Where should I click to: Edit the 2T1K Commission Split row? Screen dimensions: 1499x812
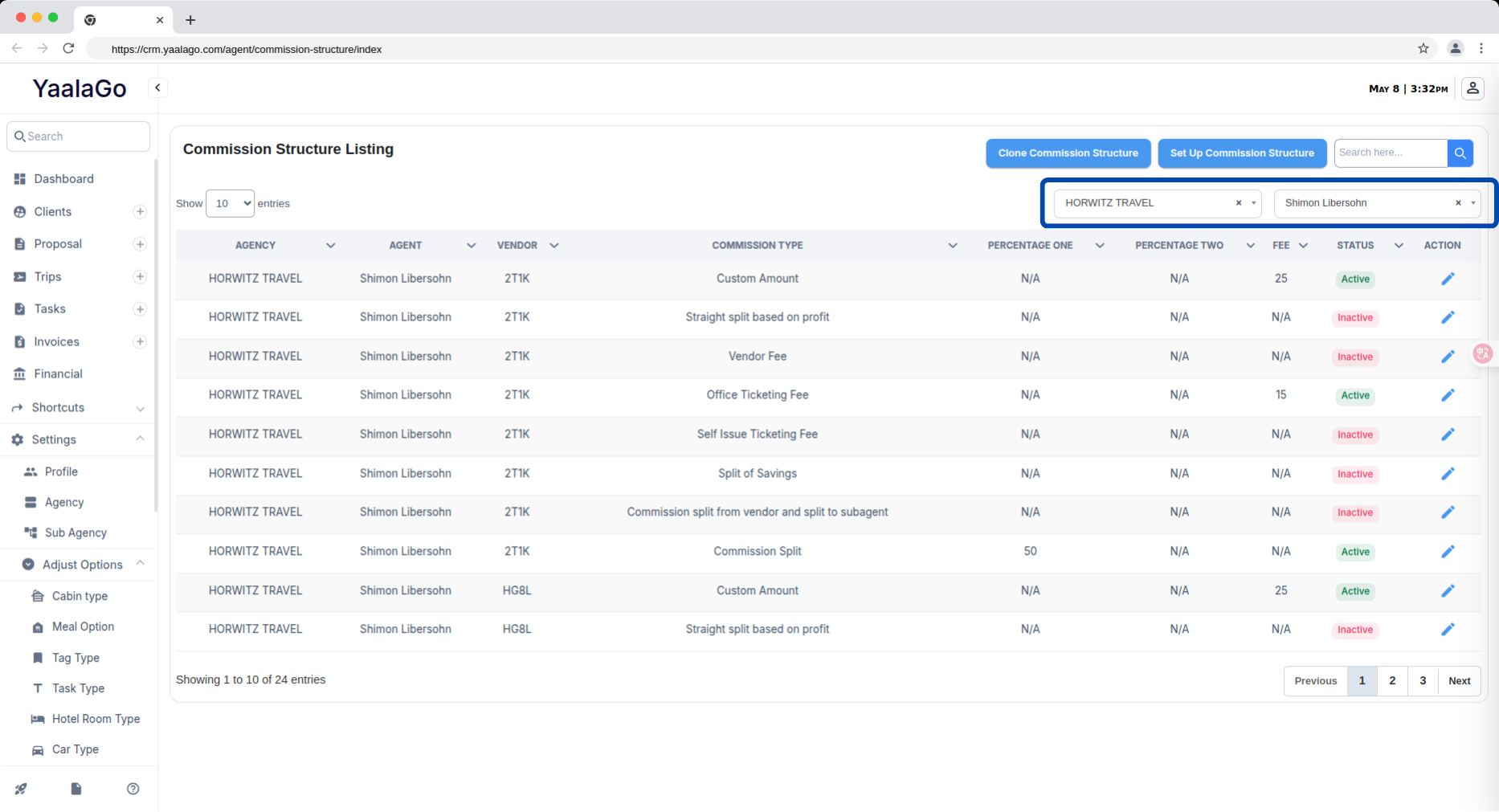tap(1448, 552)
